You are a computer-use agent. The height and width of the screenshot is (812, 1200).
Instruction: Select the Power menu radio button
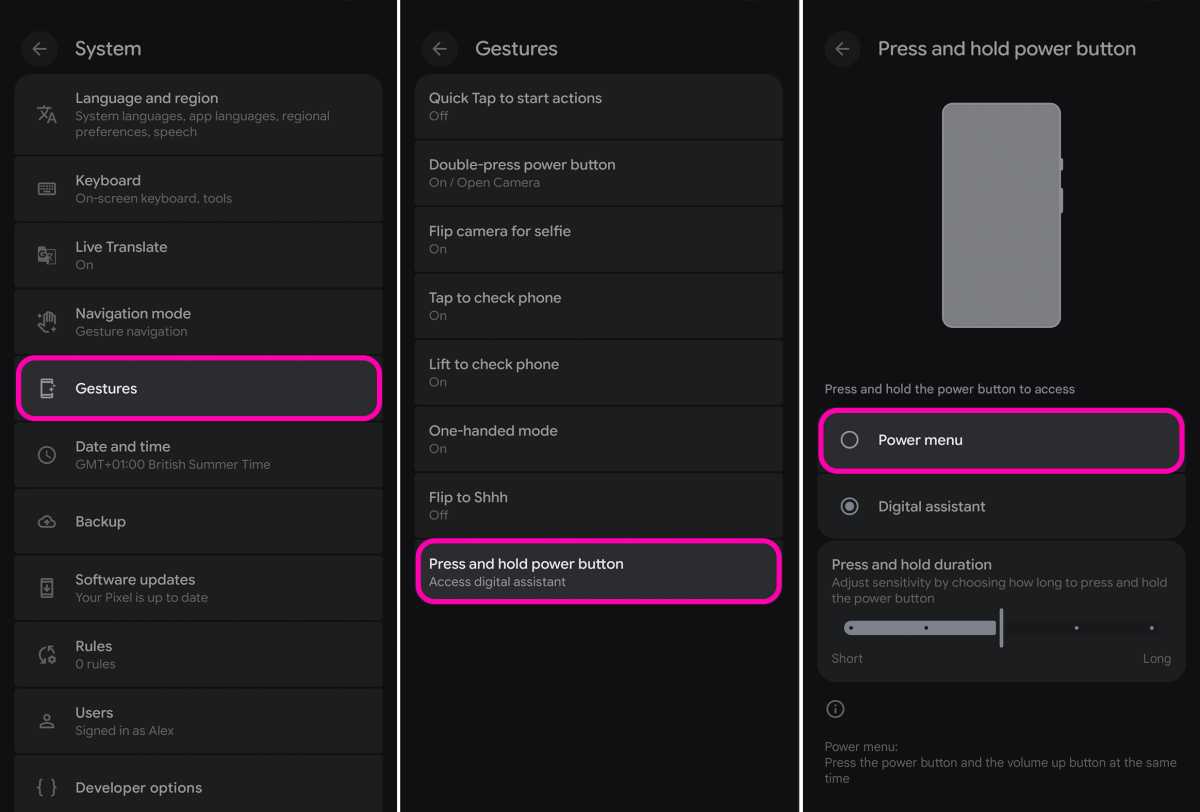[x=849, y=440]
